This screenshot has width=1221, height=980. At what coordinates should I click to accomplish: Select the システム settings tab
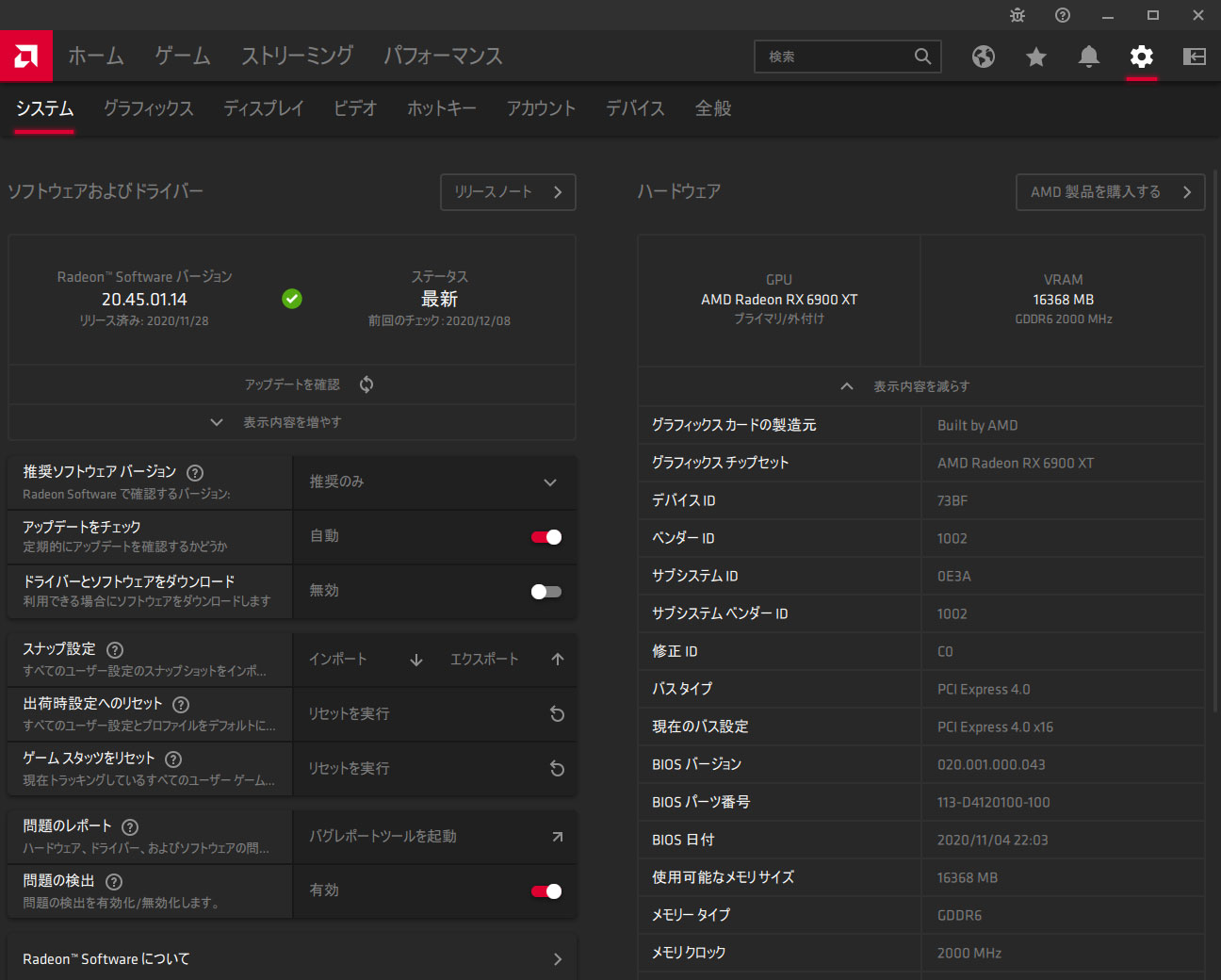tap(44, 108)
